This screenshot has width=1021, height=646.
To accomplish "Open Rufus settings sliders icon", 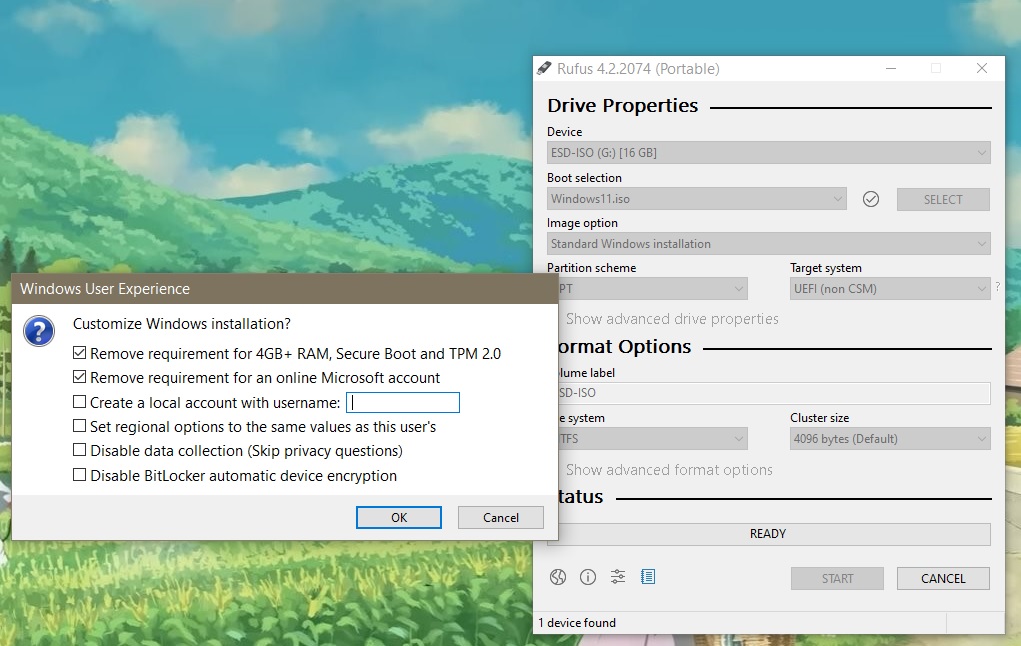I will point(618,577).
